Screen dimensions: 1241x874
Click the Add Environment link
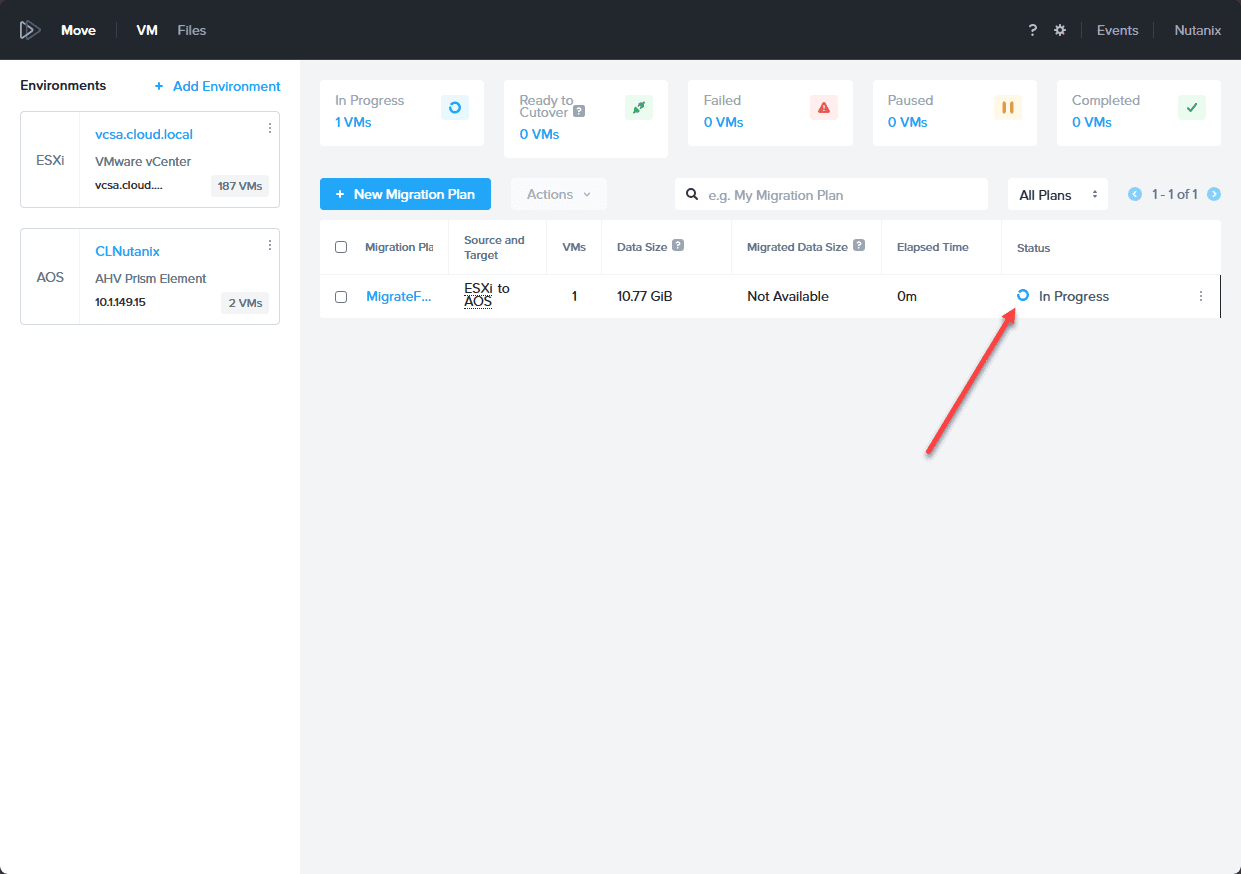[217, 86]
